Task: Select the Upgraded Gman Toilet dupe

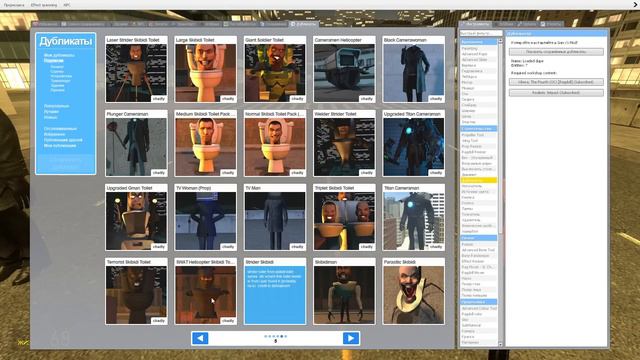Action: (136, 217)
